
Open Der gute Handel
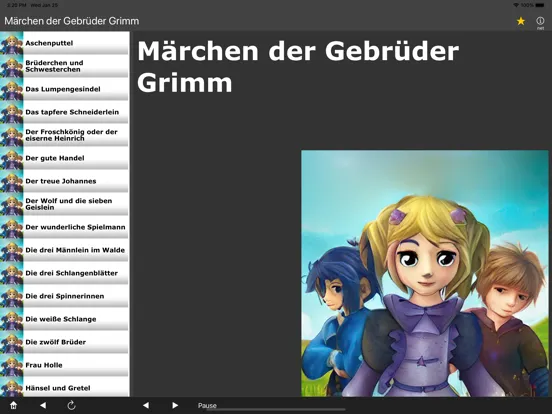[65, 158]
